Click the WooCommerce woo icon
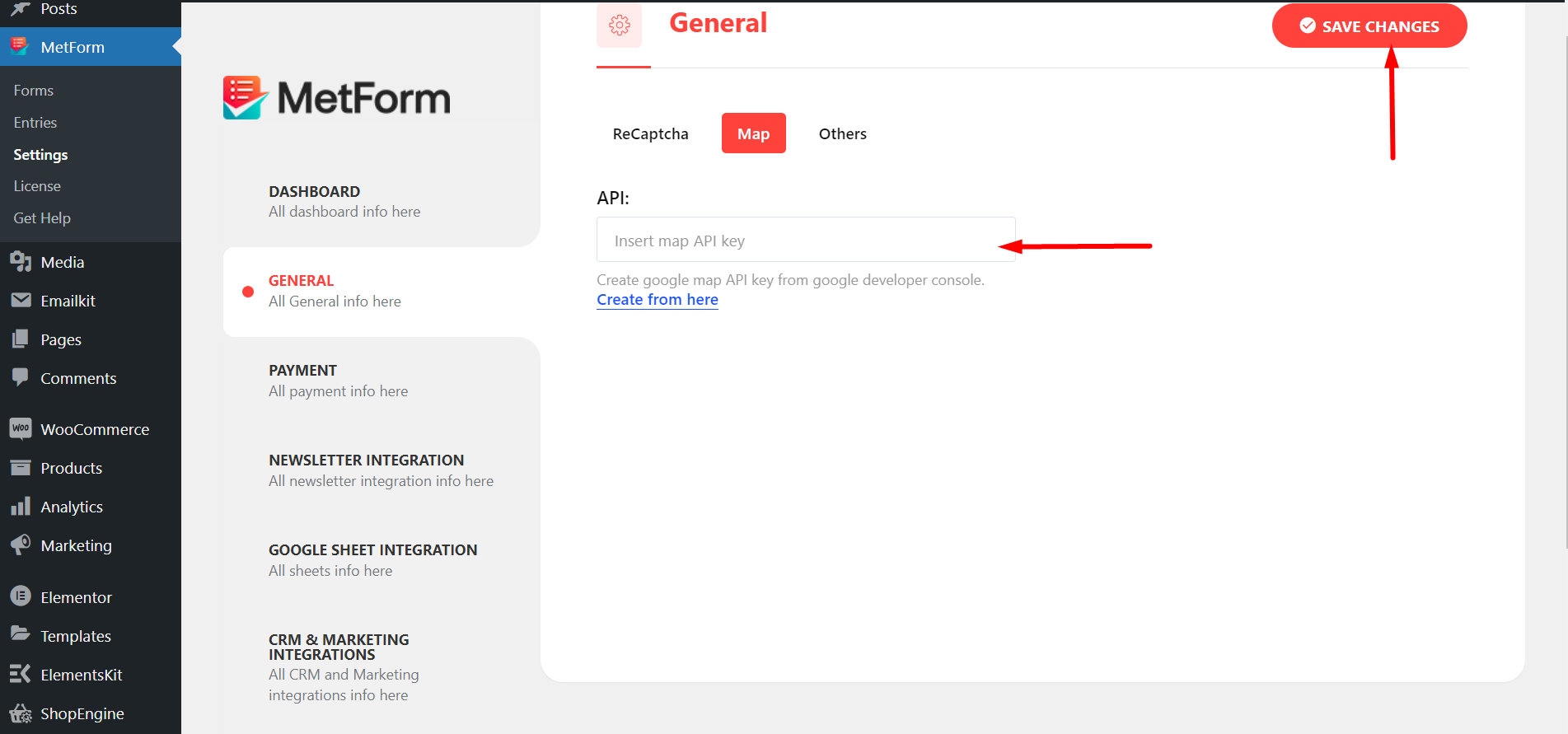The width and height of the screenshot is (1568, 734). tap(21, 428)
